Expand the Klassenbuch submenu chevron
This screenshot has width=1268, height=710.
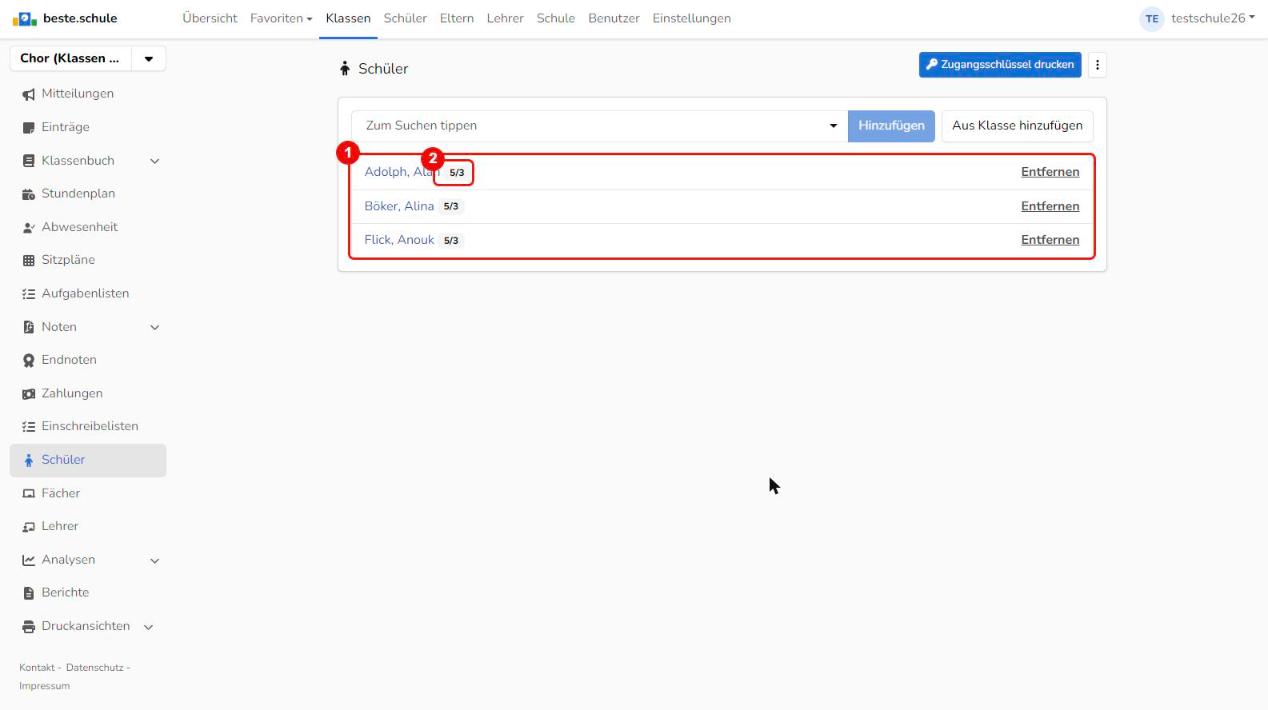pos(154,160)
